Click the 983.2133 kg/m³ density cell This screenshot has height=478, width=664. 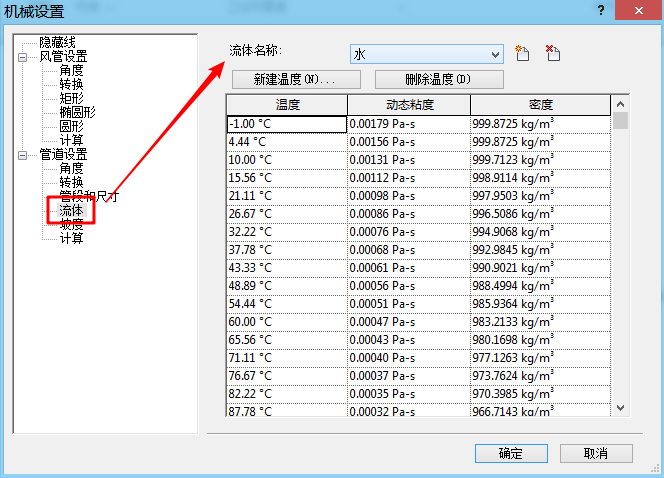pos(540,322)
